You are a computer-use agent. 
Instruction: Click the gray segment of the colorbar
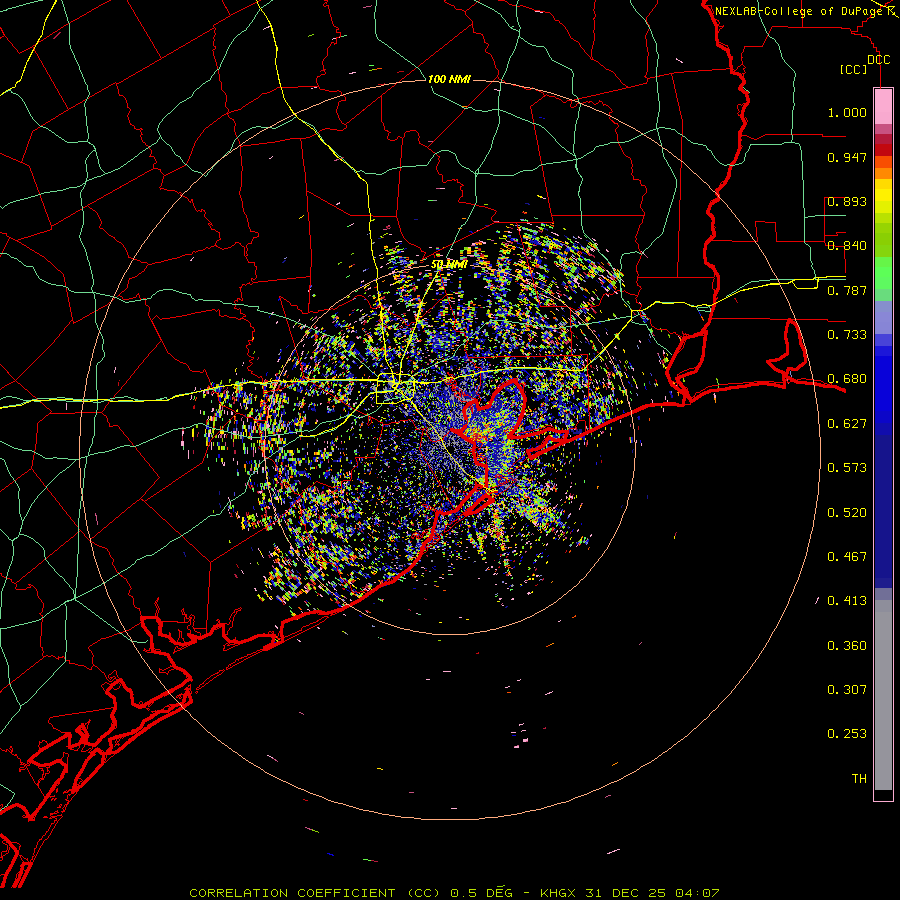pyautogui.click(x=883, y=695)
